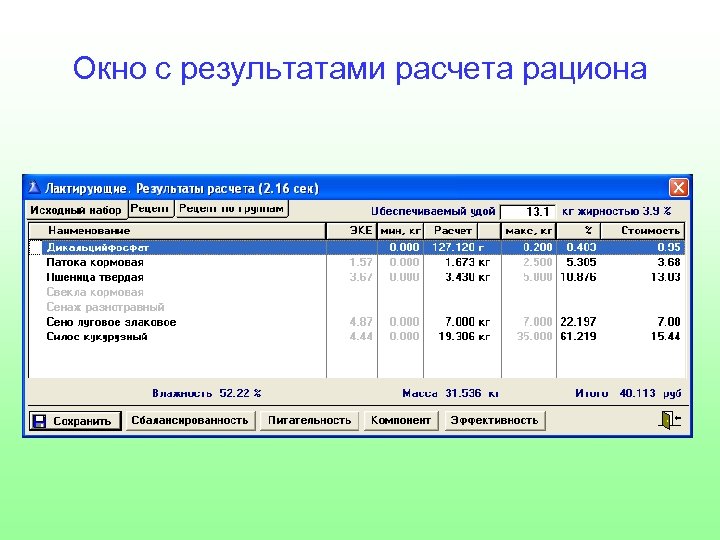Click the 22.197 percent cell
The width and height of the screenshot is (720, 540).
click(578, 322)
